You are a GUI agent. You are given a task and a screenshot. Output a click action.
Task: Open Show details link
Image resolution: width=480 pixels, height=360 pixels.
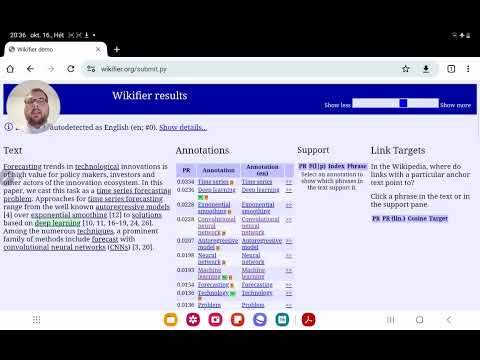click(x=183, y=127)
